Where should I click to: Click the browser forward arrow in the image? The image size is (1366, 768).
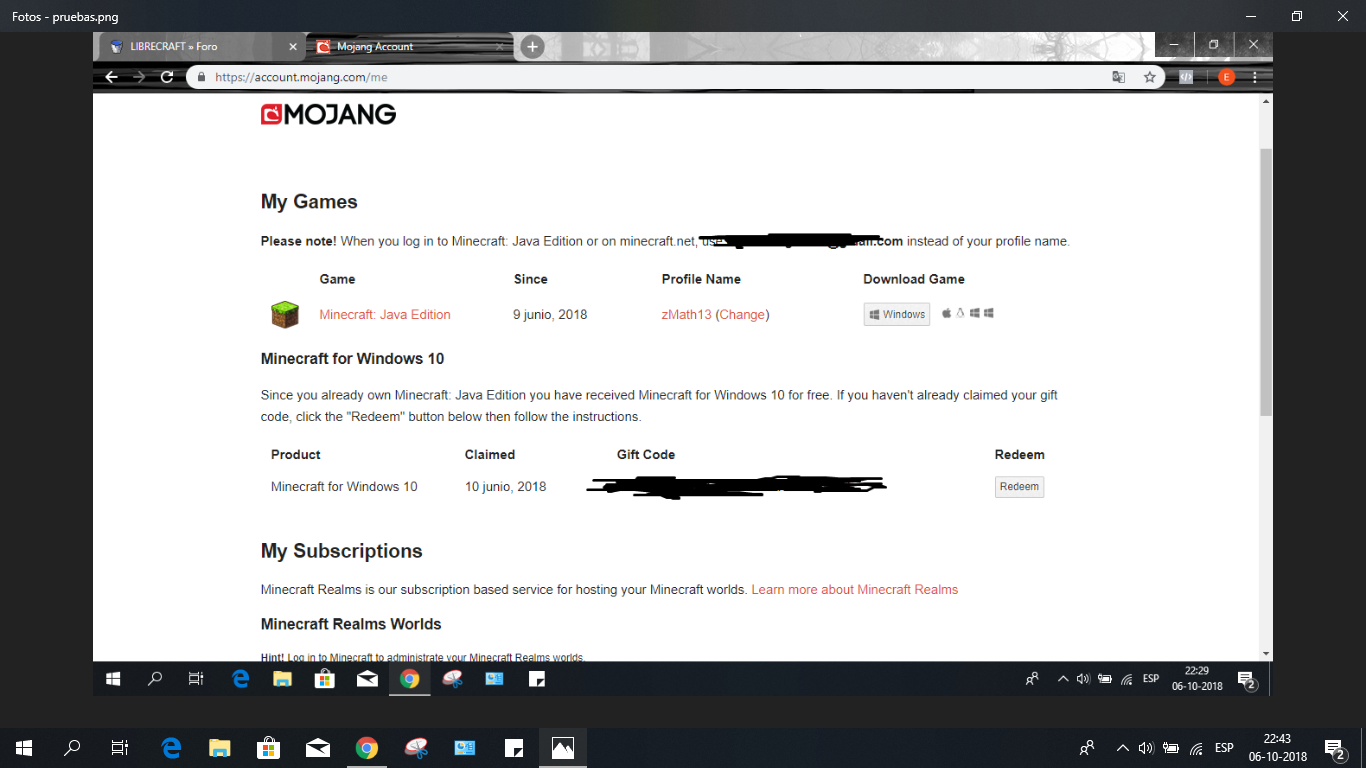[139, 77]
